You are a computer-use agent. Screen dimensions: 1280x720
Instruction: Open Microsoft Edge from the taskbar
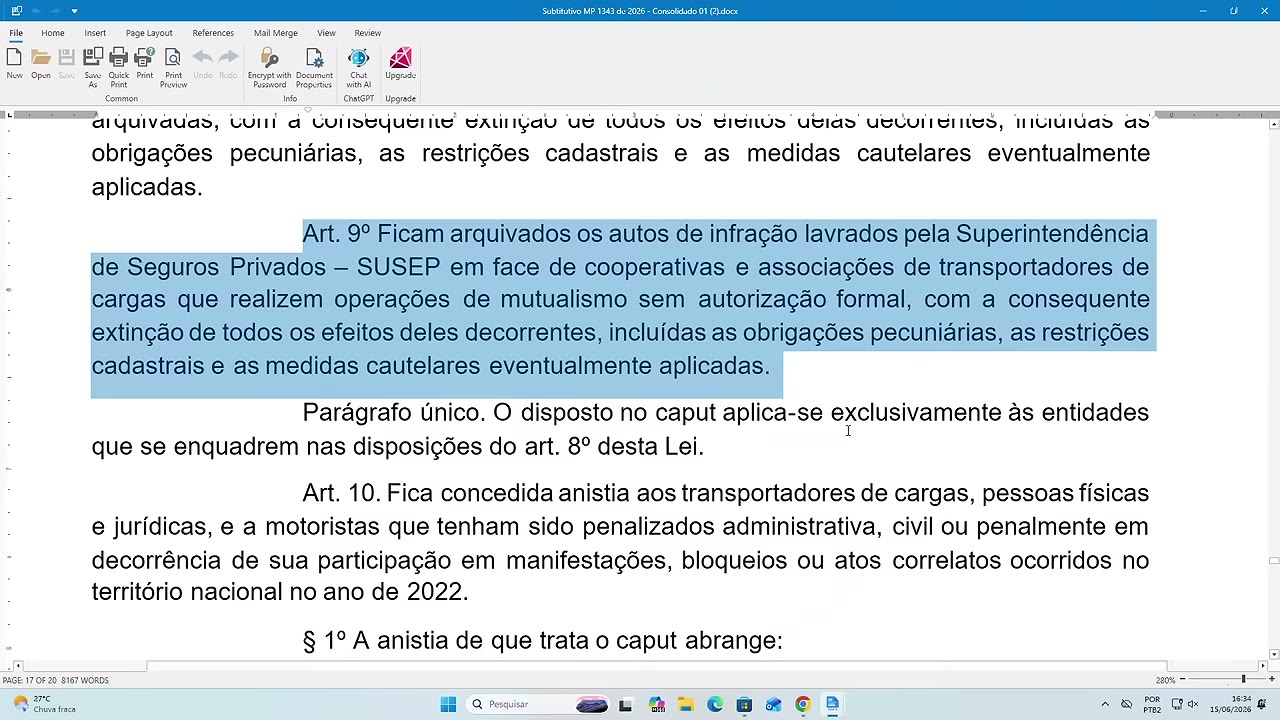click(715, 704)
